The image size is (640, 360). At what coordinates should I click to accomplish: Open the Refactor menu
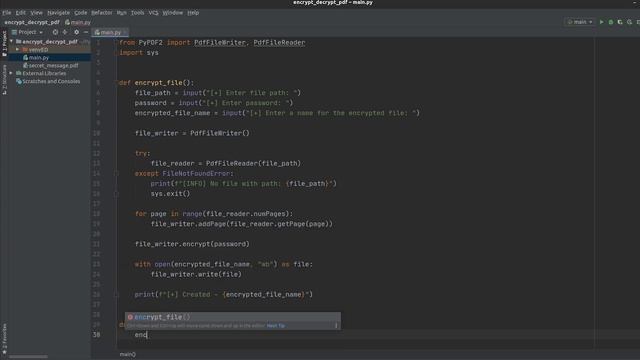click(x=102, y=13)
